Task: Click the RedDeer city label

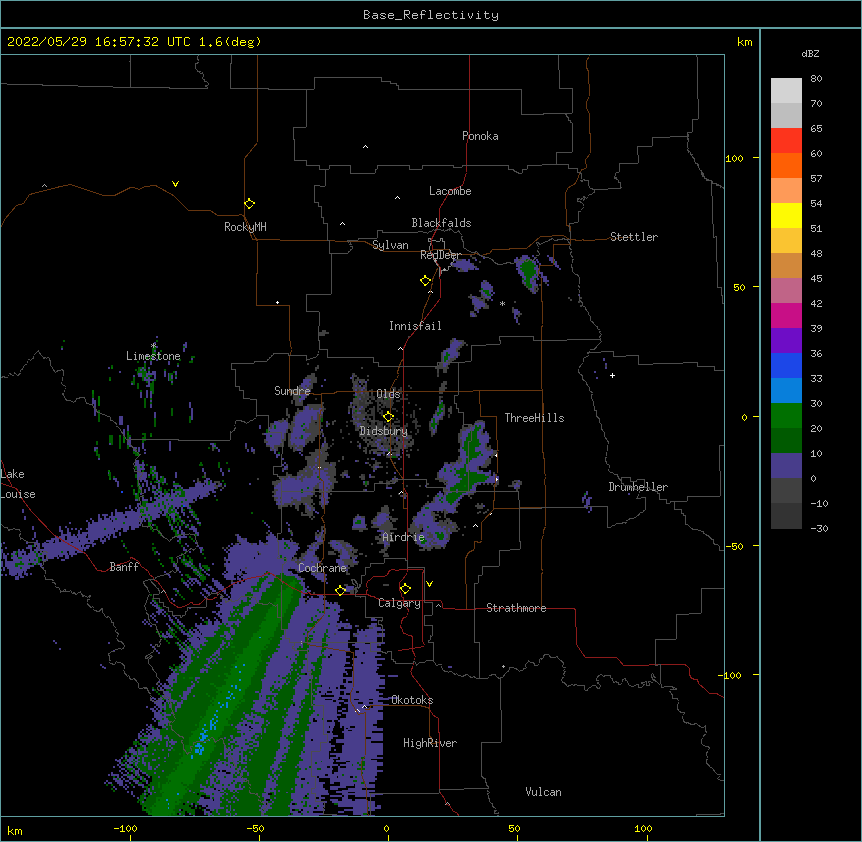Action: pyautogui.click(x=441, y=255)
